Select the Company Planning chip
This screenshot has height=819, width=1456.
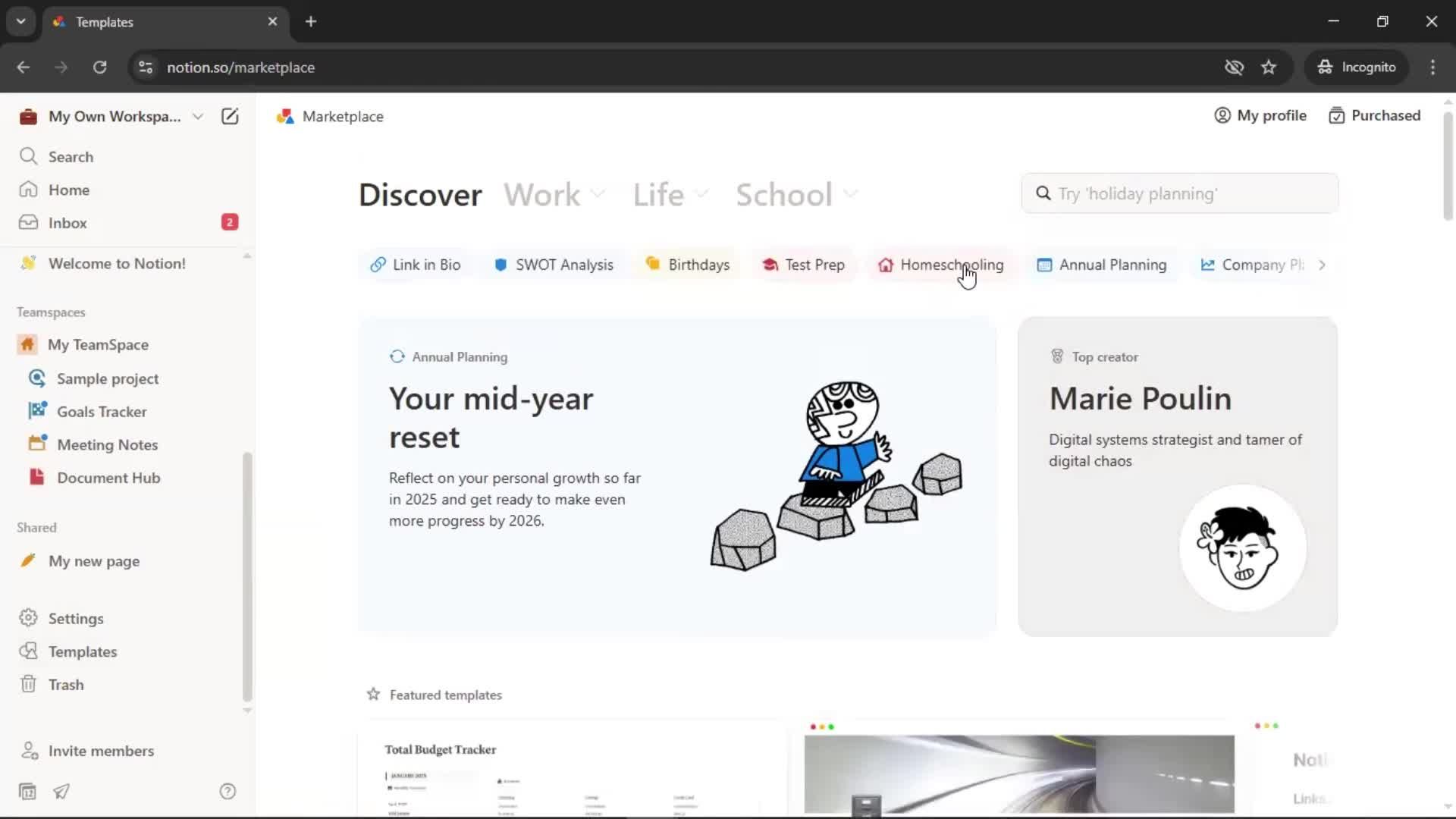tap(1251, 265)
